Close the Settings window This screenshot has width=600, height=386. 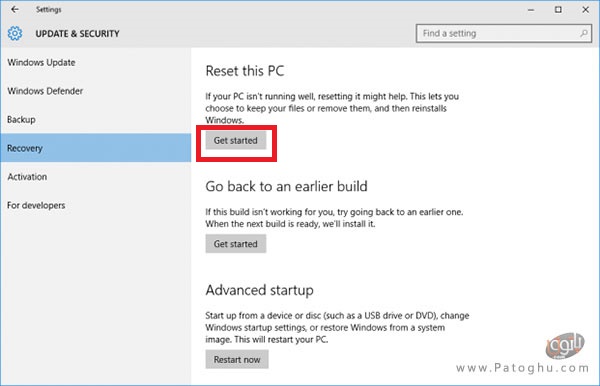(x=585, y=10)
